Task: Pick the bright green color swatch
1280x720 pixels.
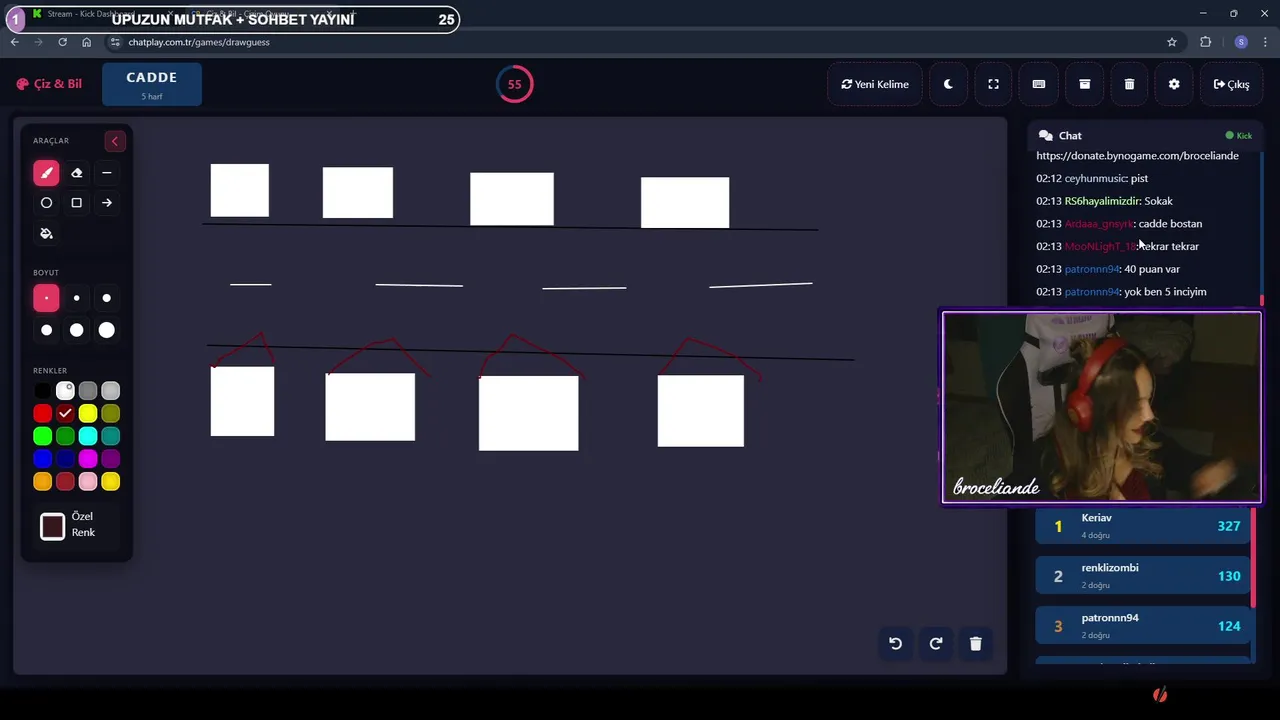Action: [x=42, y=436]
